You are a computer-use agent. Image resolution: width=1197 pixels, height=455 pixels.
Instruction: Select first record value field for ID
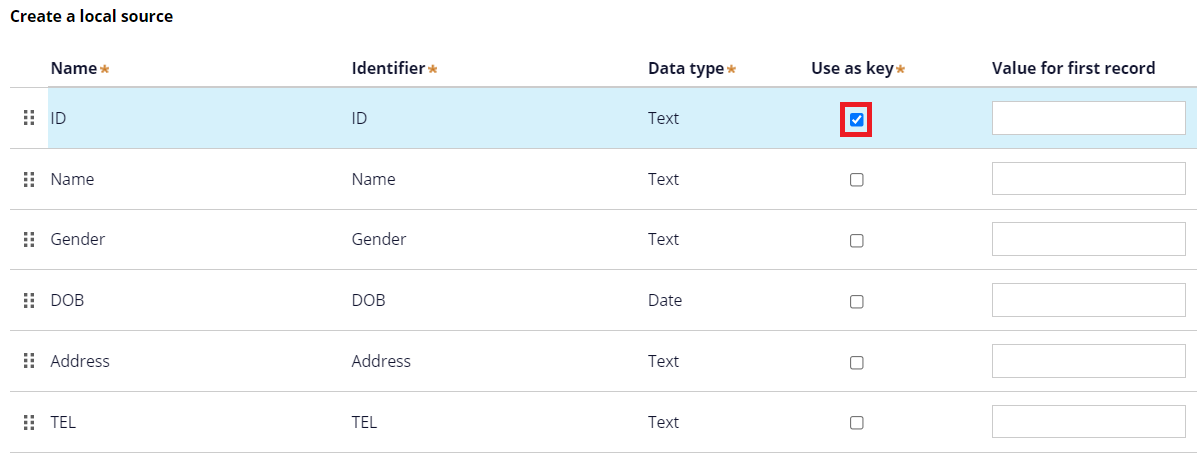coord(1089,118)
